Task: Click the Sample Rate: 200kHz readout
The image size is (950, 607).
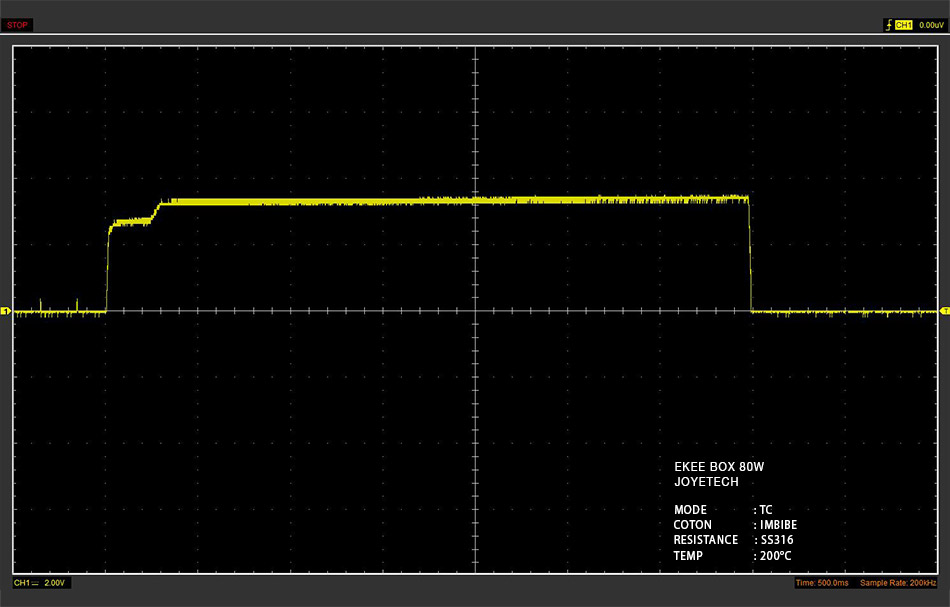Action: [898, 583]
